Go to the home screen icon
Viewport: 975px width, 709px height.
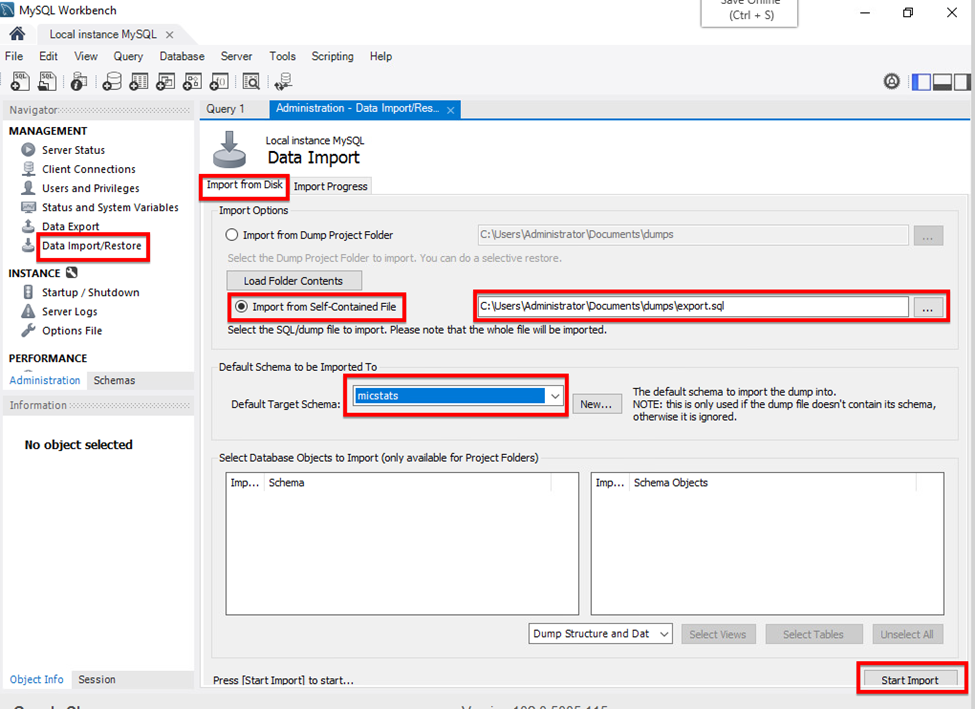pos(17,34)
